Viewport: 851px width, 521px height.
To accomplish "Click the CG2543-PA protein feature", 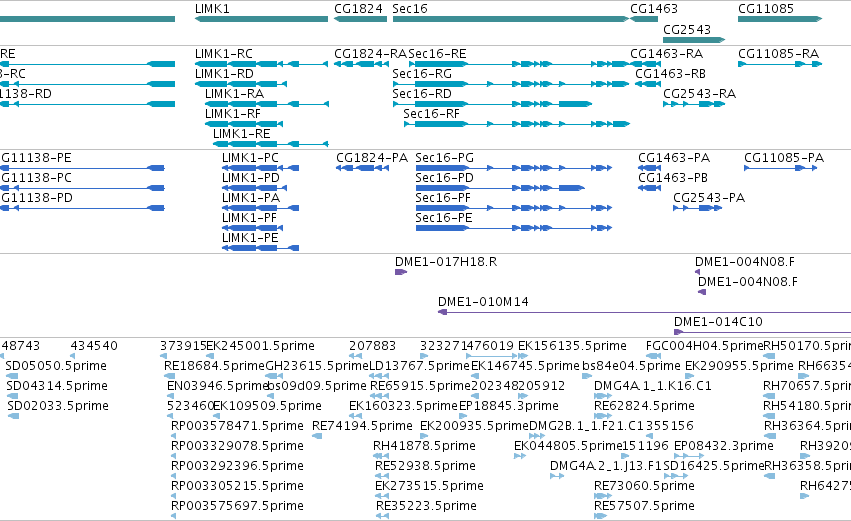I will [x=697, y=208].
